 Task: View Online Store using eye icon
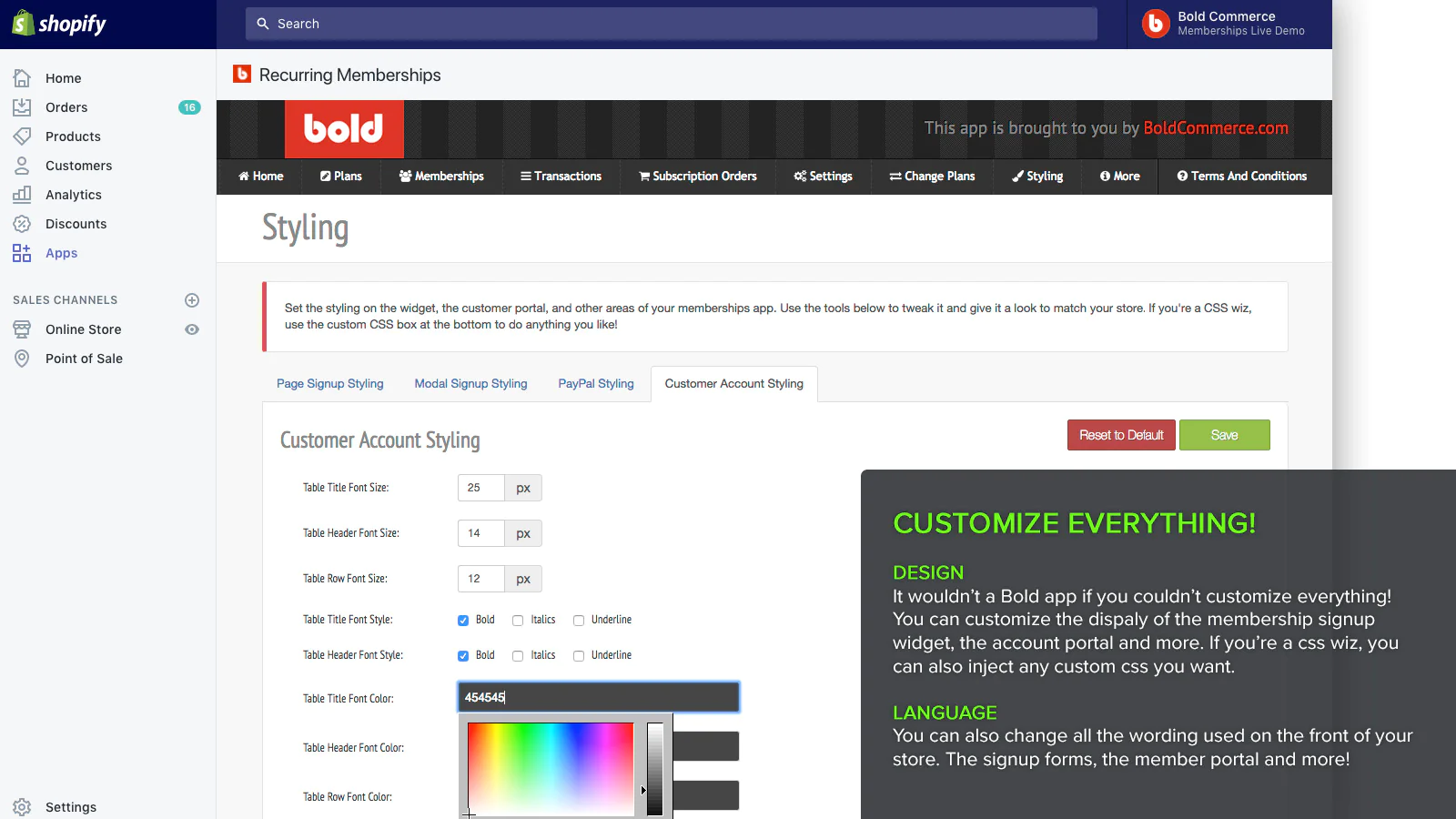(x=192, y=329)
